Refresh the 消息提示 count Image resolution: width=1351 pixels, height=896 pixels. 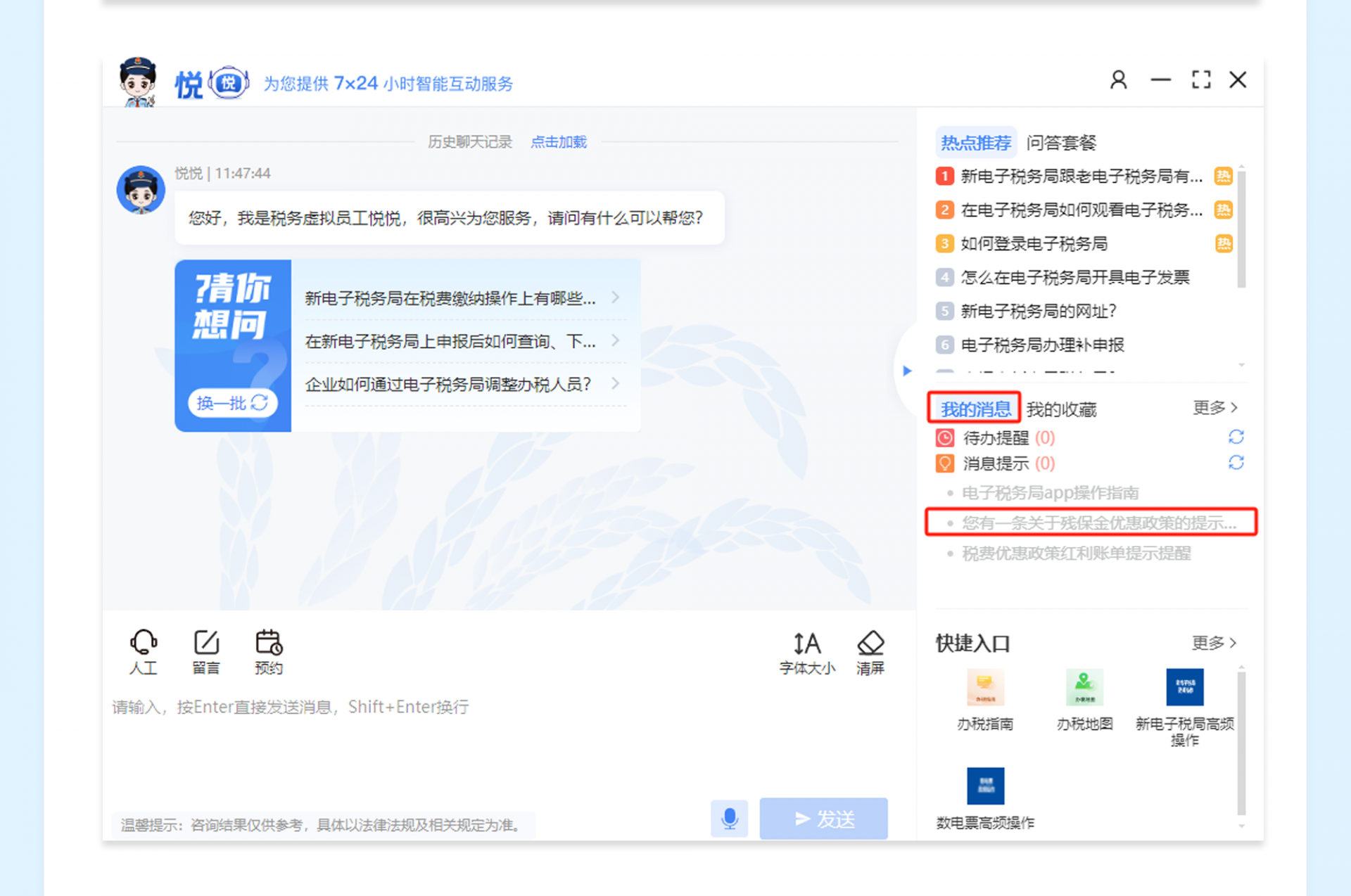(x=1236, y=463)
